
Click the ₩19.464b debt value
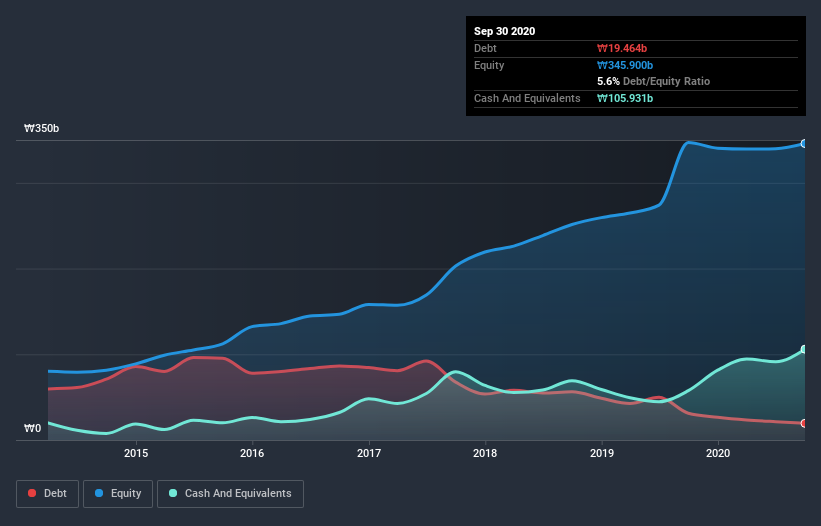(622, 48)
